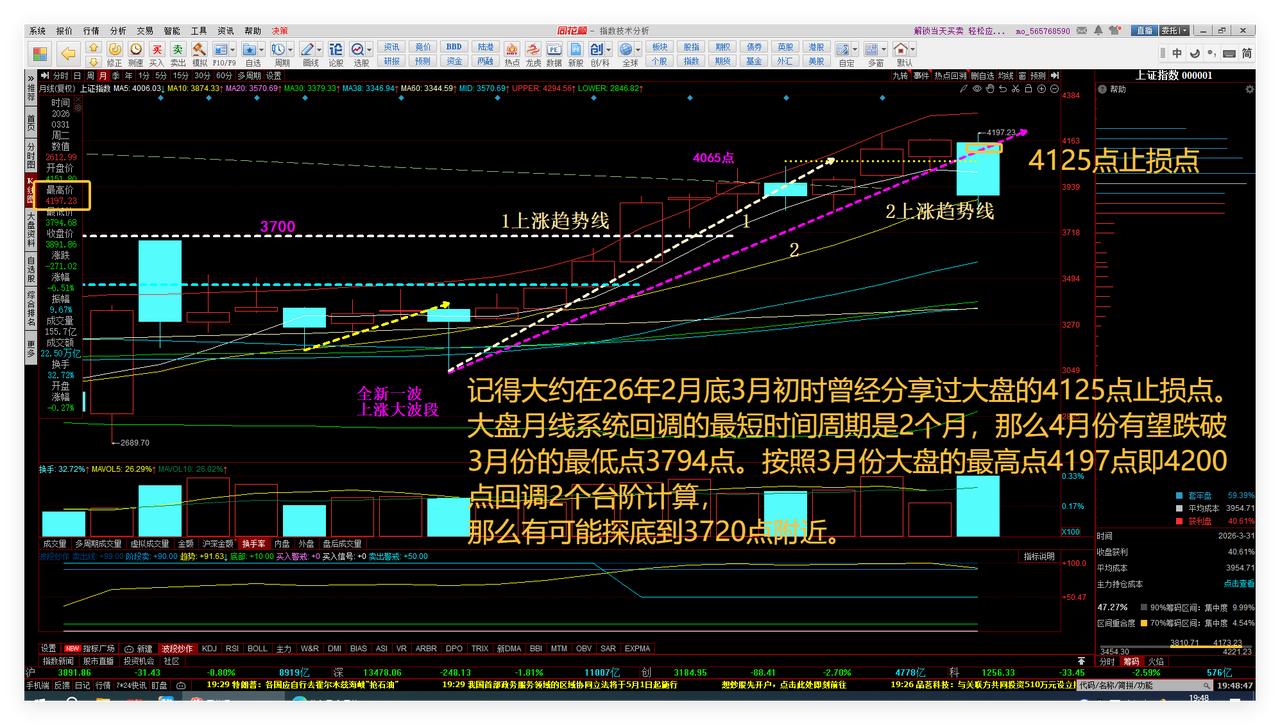This screenshot has width=1280, height=725.
Task: Click the 陆港 toolbar button
Action: (485, 47)
